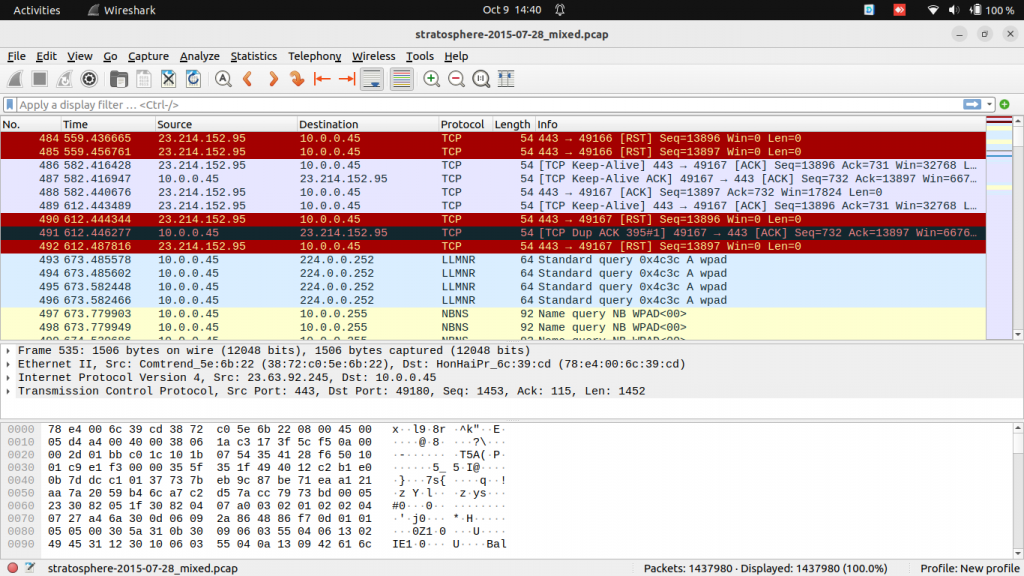
Task: Start a new capture with the shark fin icon
Action: click(14, 78)
